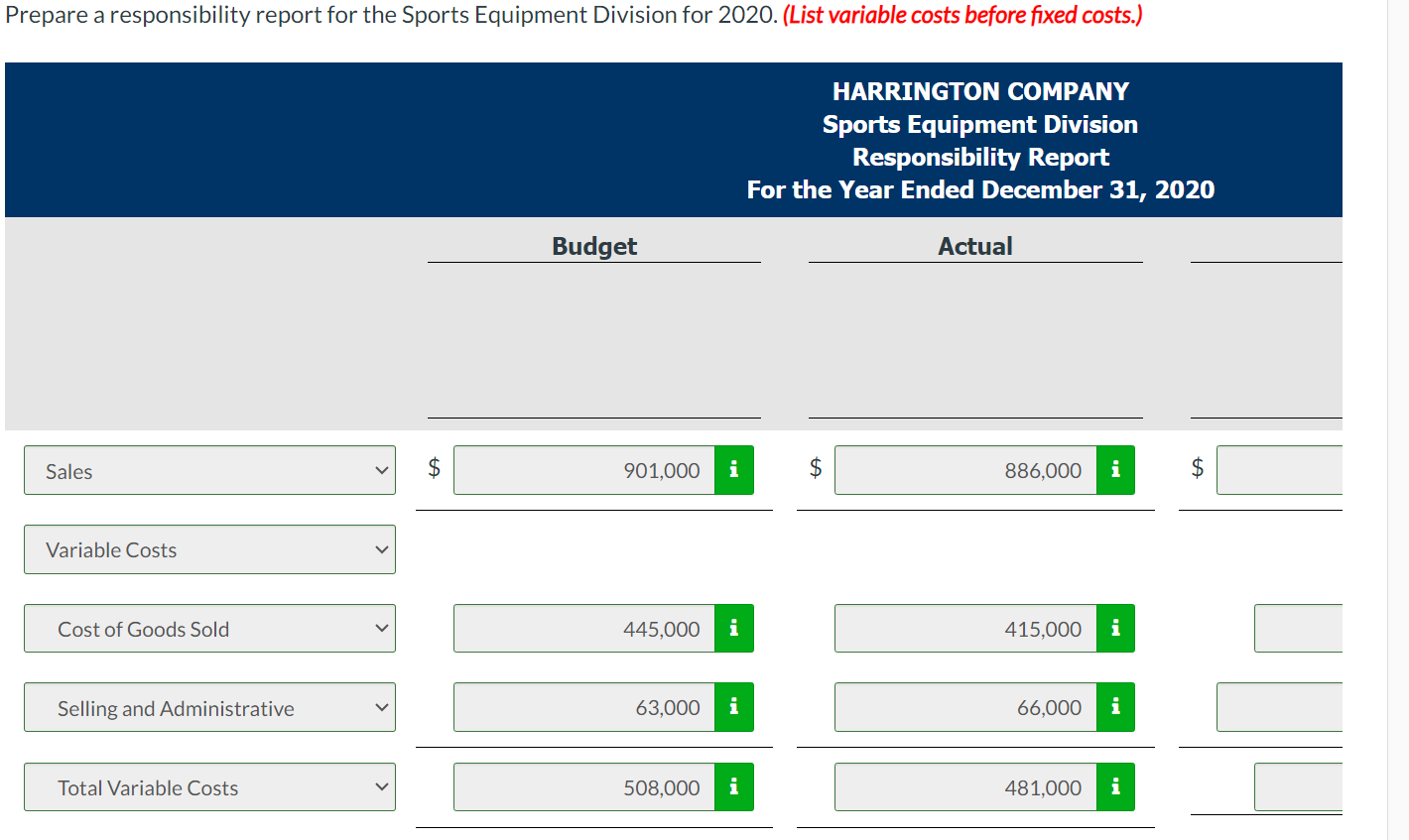Image resolution: width=1409 pixels, height=840 pixels.
Task: Click the budget Sales amount field
Action: point(585,470)
